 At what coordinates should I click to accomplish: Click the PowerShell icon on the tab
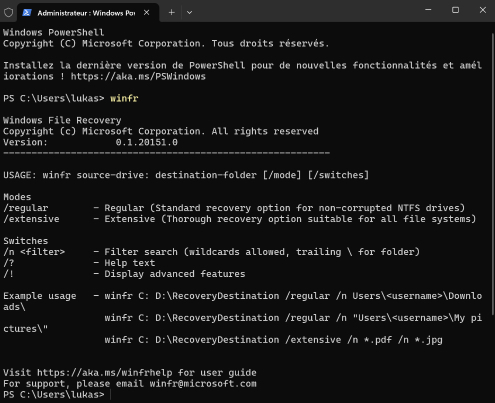point(27,13)
